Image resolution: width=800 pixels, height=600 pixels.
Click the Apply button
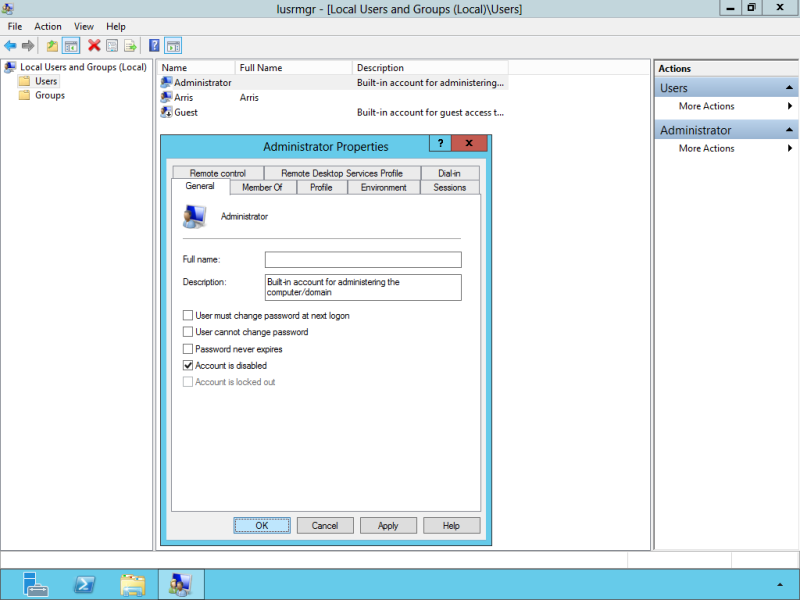pyautogui.click(x=388, y=526)
